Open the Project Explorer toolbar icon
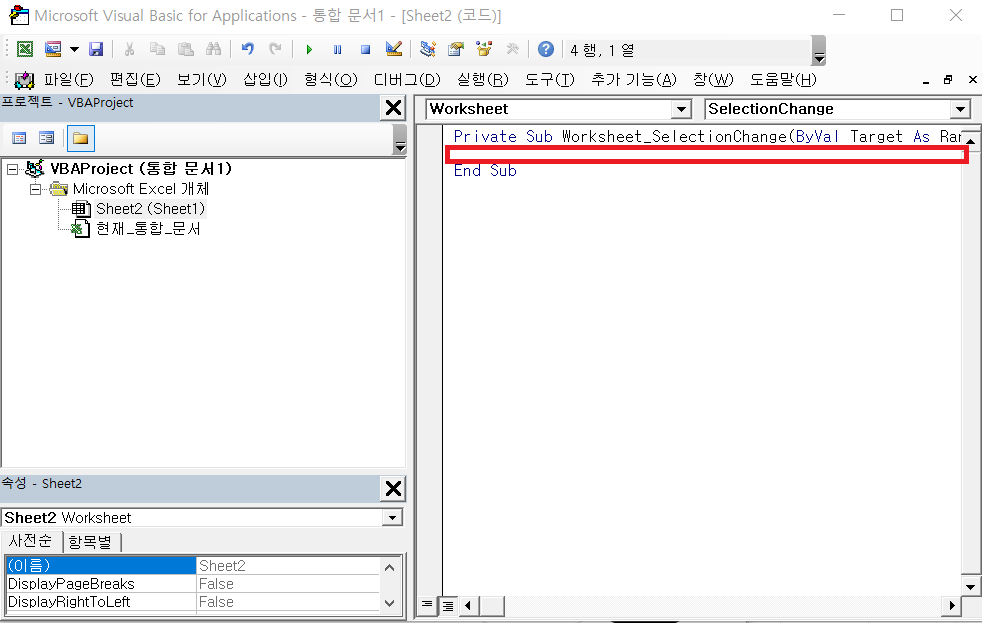The image size is (984, 623). point(427,49)
